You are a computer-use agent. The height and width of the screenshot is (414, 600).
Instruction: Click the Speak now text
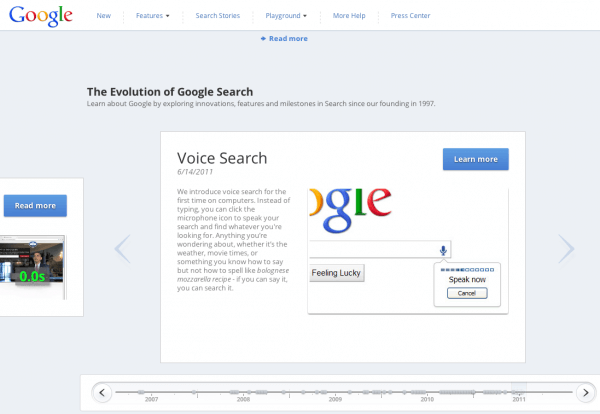point(467,280)
